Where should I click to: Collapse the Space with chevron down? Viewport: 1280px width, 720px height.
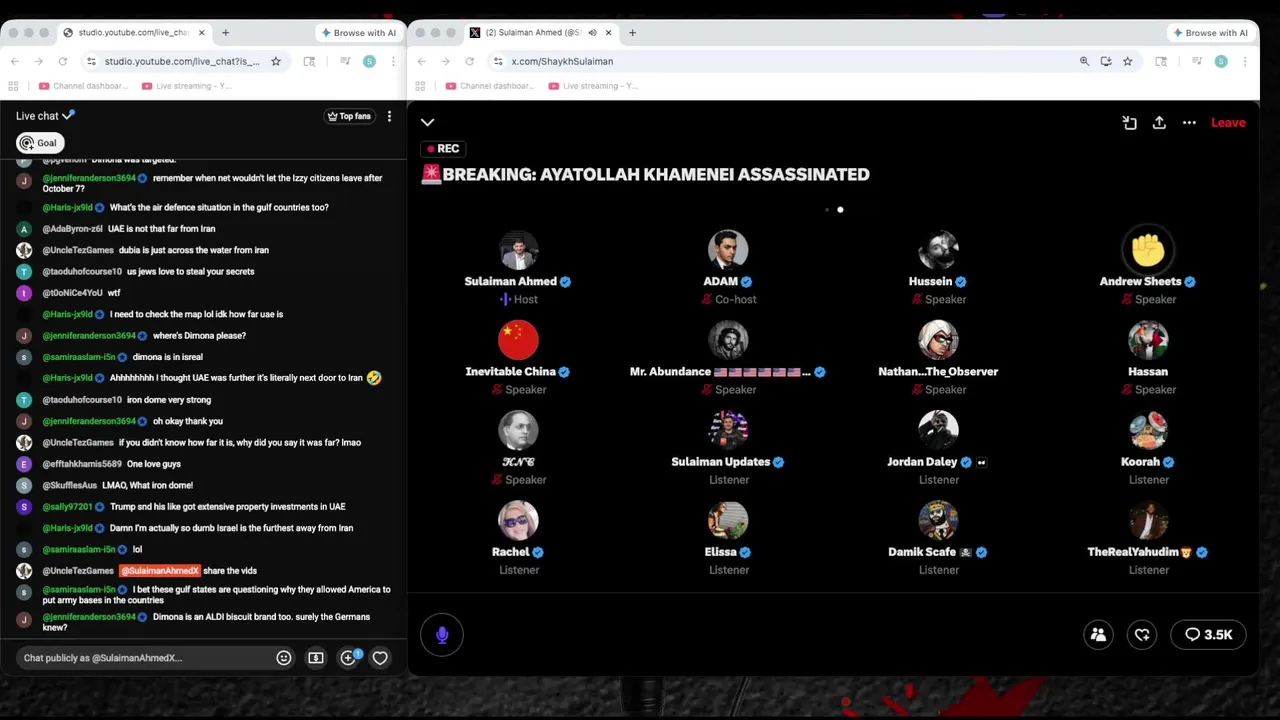tap(427, 122)
